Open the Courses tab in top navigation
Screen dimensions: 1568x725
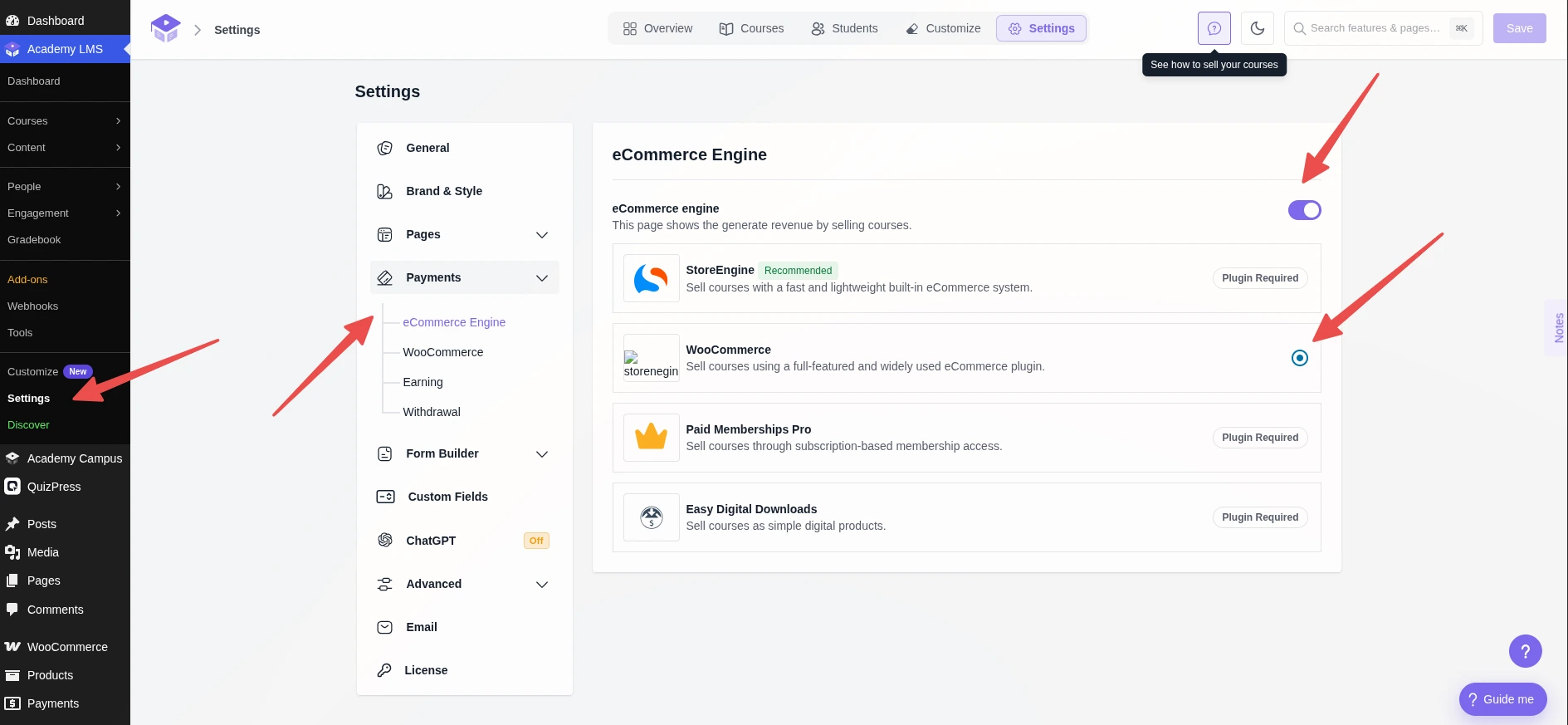[751, 28]
